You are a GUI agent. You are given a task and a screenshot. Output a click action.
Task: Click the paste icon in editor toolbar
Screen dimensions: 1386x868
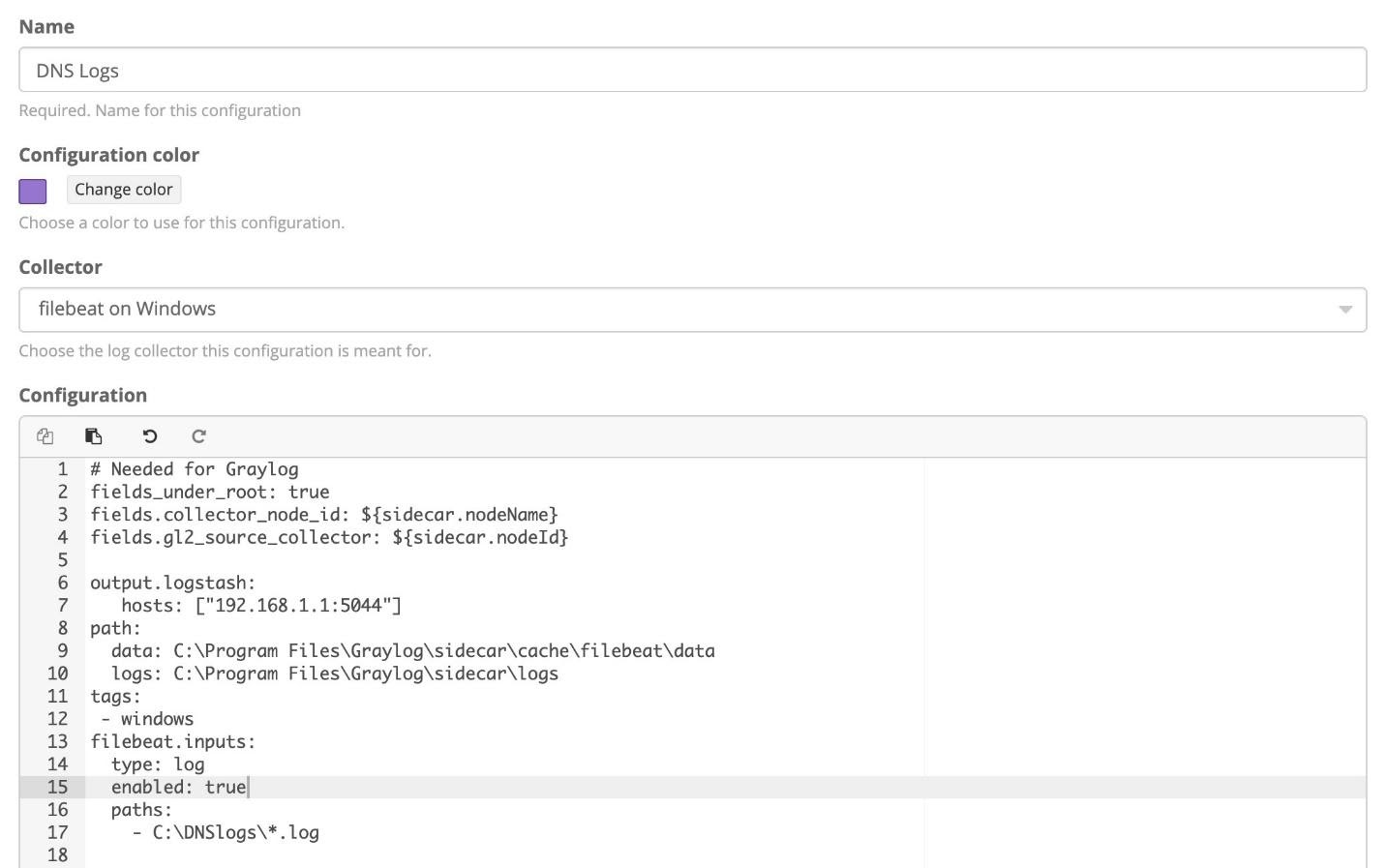tap(94, 436)
